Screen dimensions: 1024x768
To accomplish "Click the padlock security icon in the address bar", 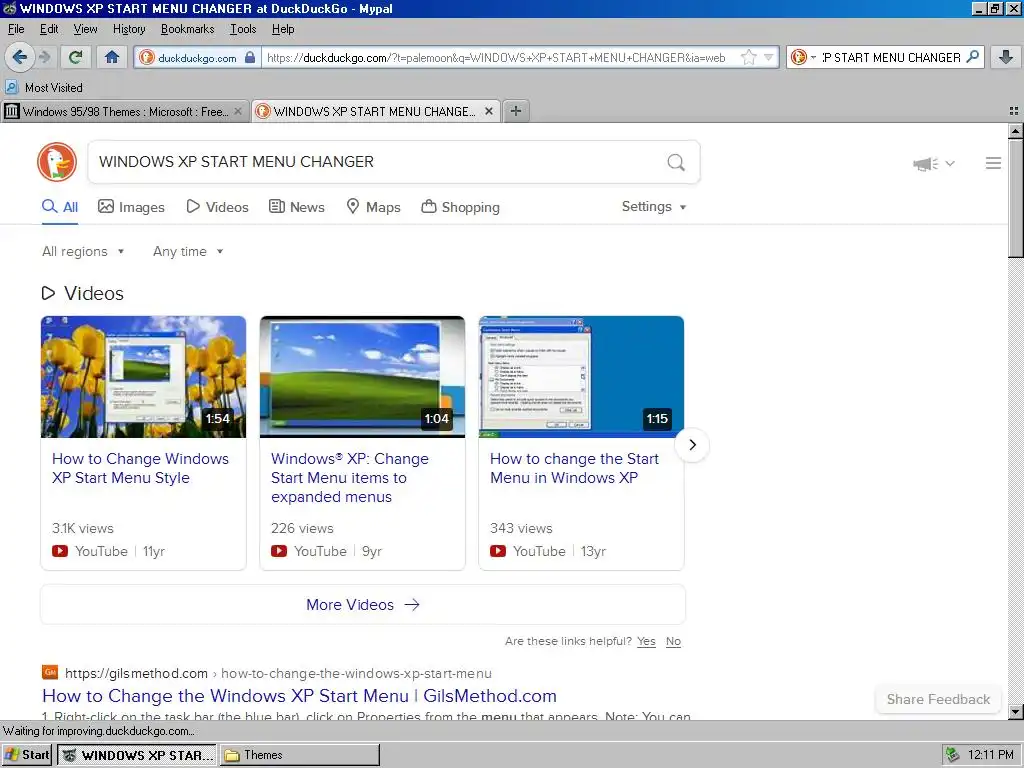I will 250,57.
